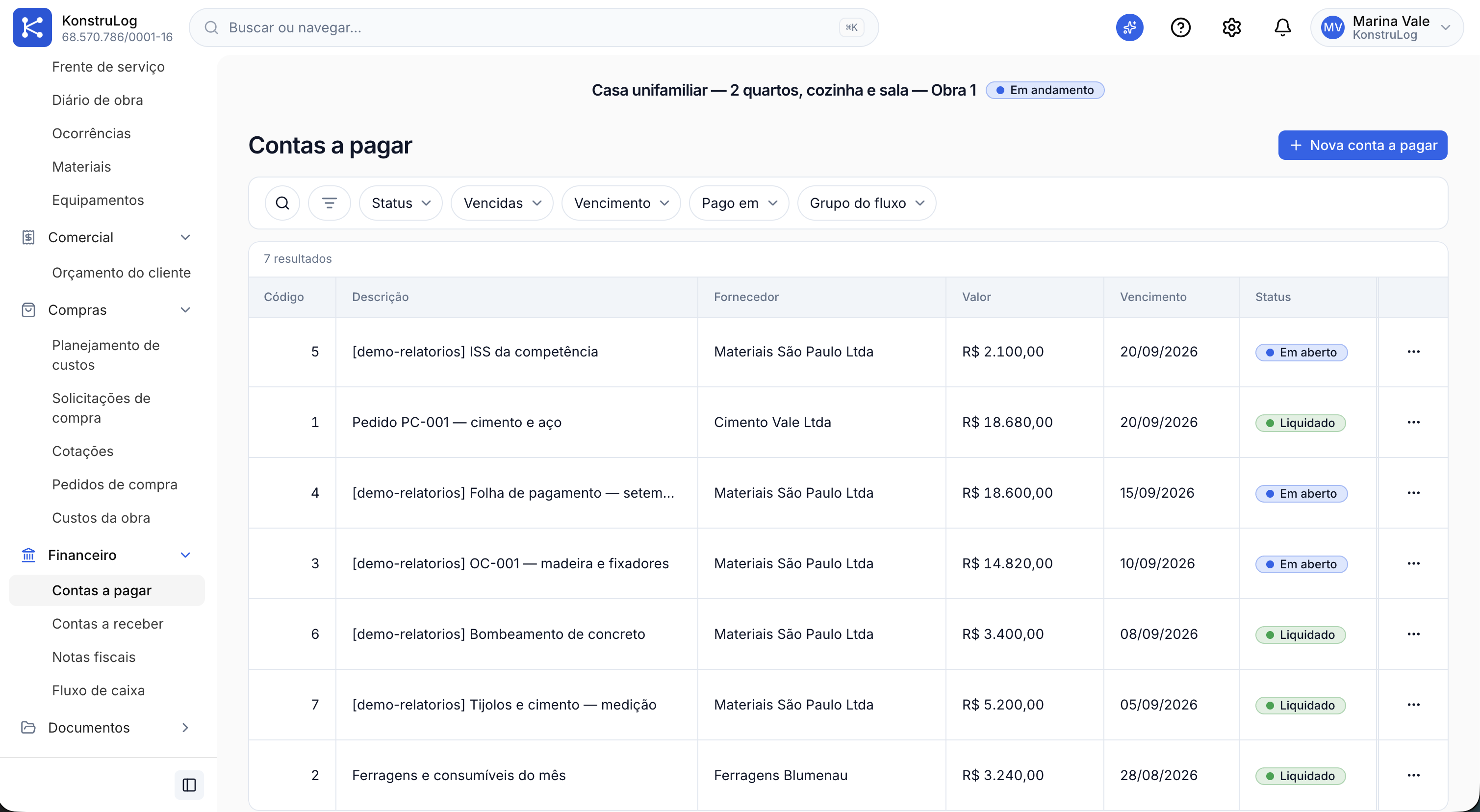Image resolution: width=1480 pixels, height=812 pixels.
Task: Open the notifications bell
Action: (1282, 27)
